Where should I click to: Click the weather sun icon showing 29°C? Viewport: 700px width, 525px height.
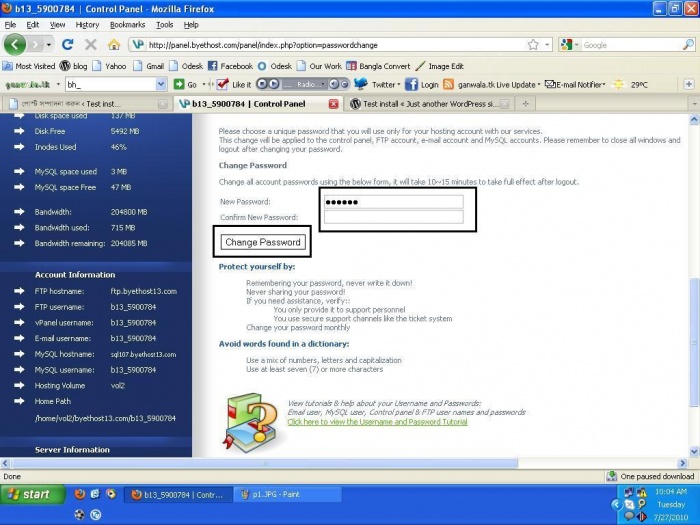coord(619,84)
